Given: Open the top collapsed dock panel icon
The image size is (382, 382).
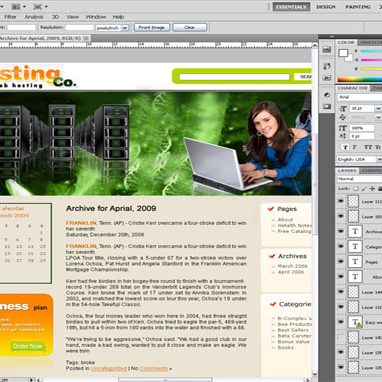Looking at the screenshot, I should (327, 50).
